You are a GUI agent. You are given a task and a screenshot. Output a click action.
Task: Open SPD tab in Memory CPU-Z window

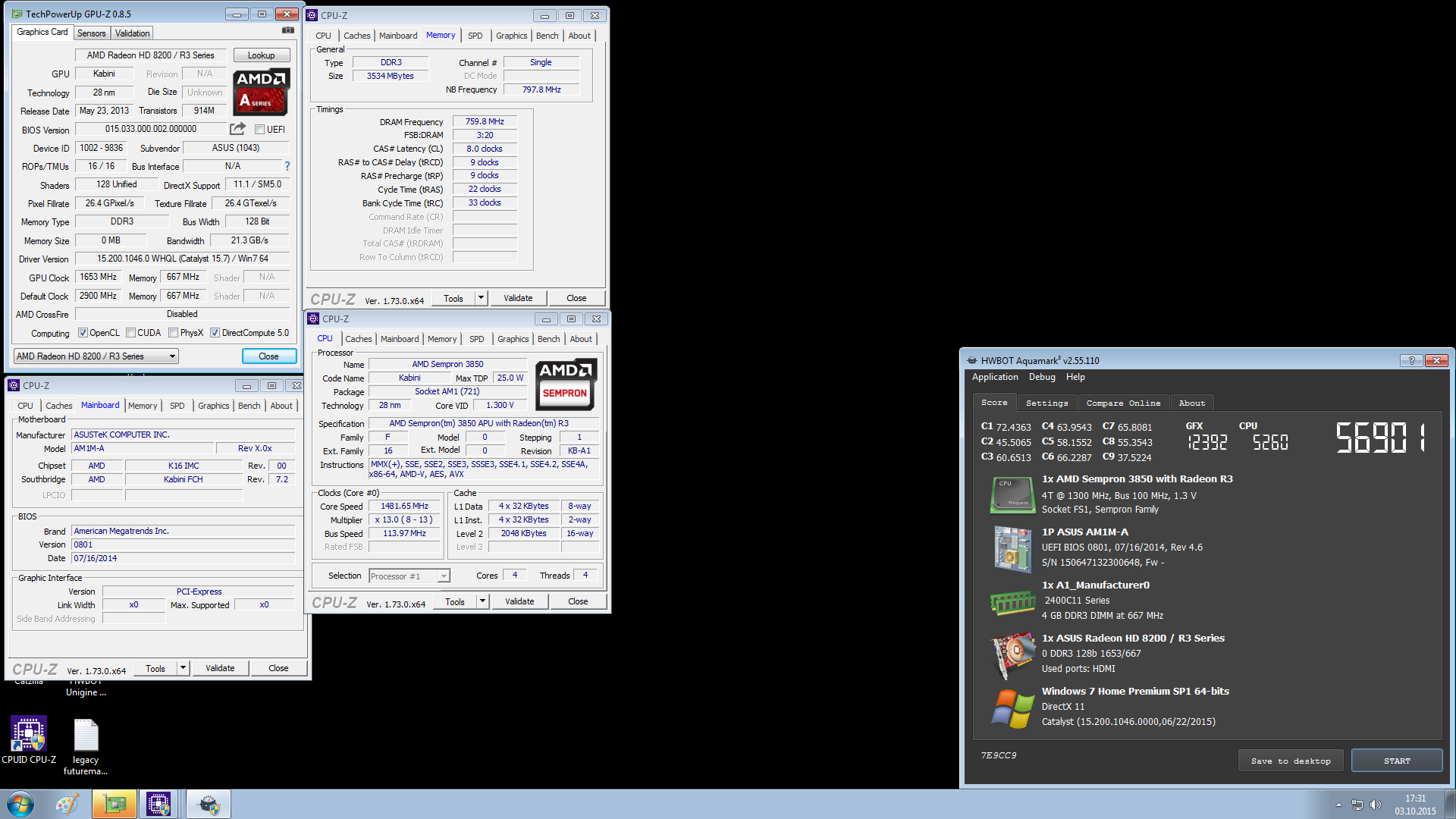pos(475,36)
